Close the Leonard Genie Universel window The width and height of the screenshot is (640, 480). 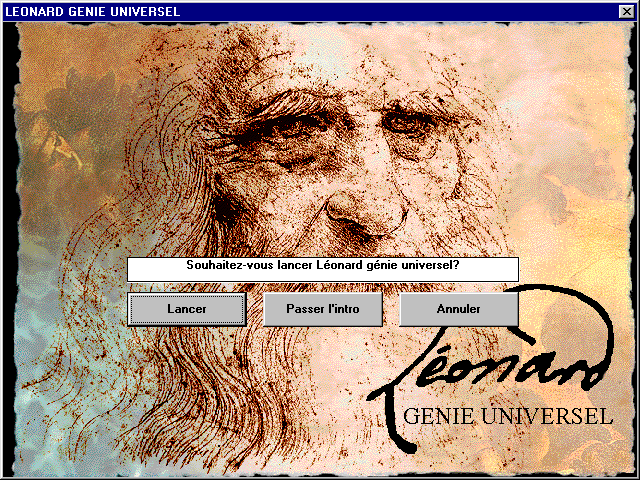(x=626, y=12)
